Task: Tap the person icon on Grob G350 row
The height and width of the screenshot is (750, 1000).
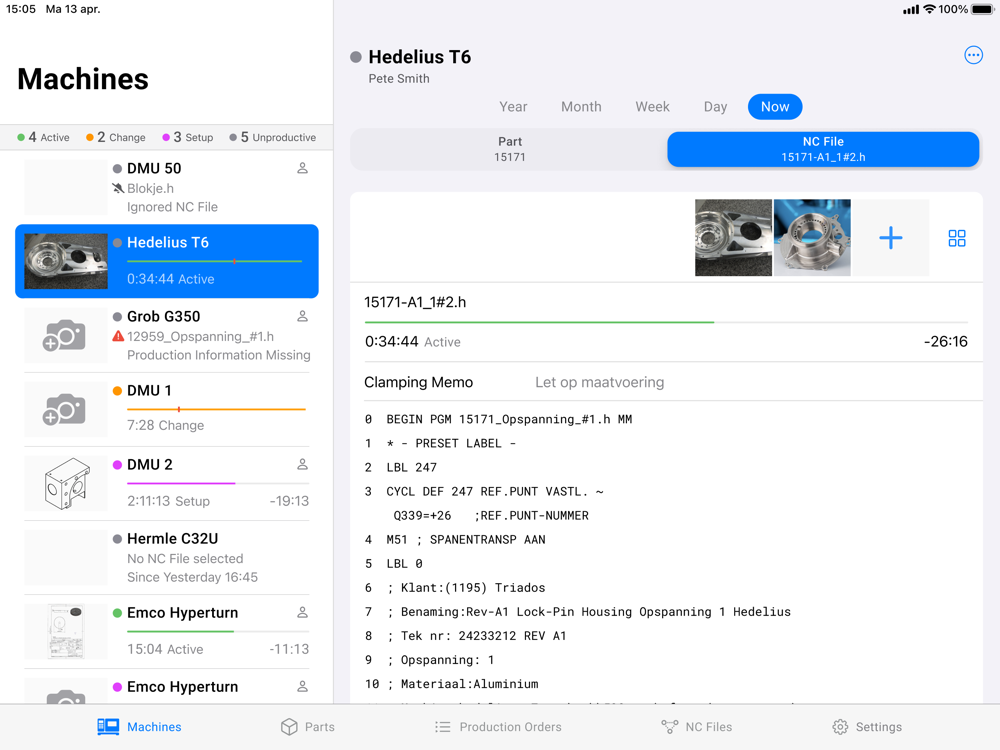Action: (302, 316)
